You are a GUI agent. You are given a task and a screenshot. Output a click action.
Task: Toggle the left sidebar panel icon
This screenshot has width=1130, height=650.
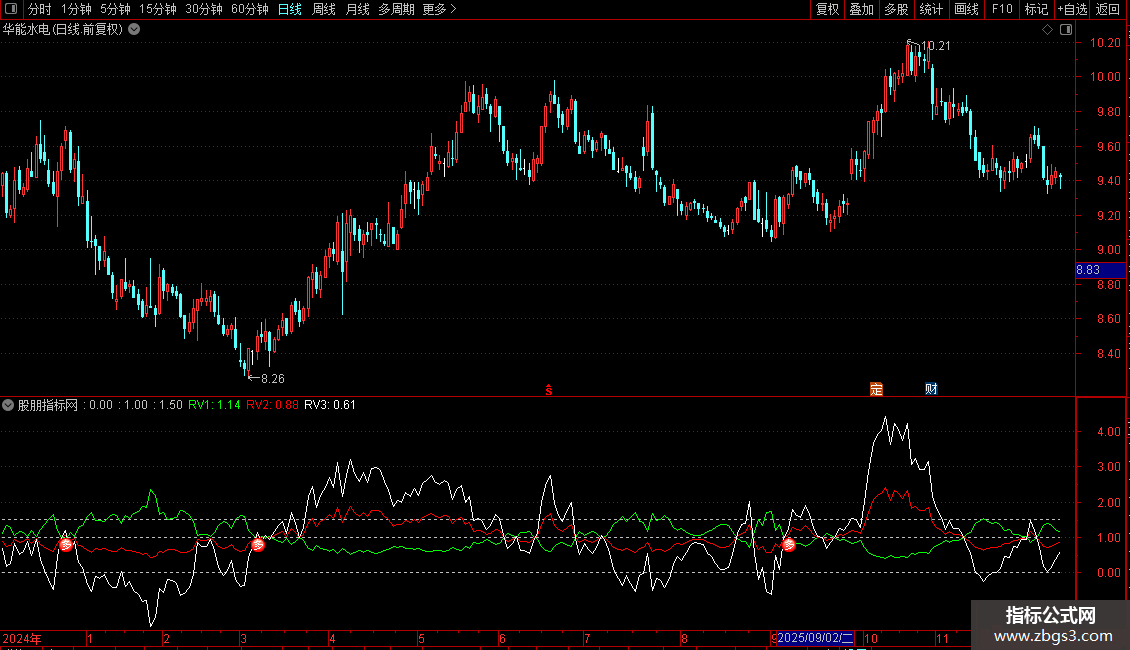pos(11,9)
